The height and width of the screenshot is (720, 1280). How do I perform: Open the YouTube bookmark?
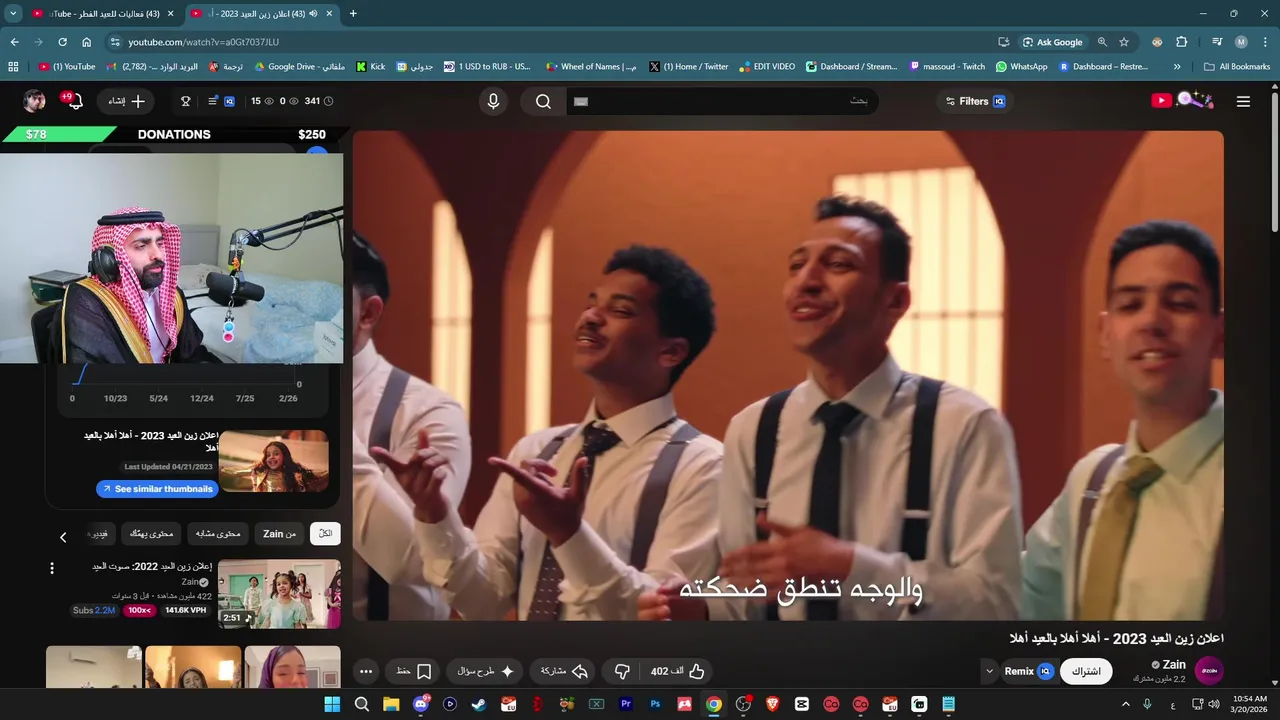67,67
